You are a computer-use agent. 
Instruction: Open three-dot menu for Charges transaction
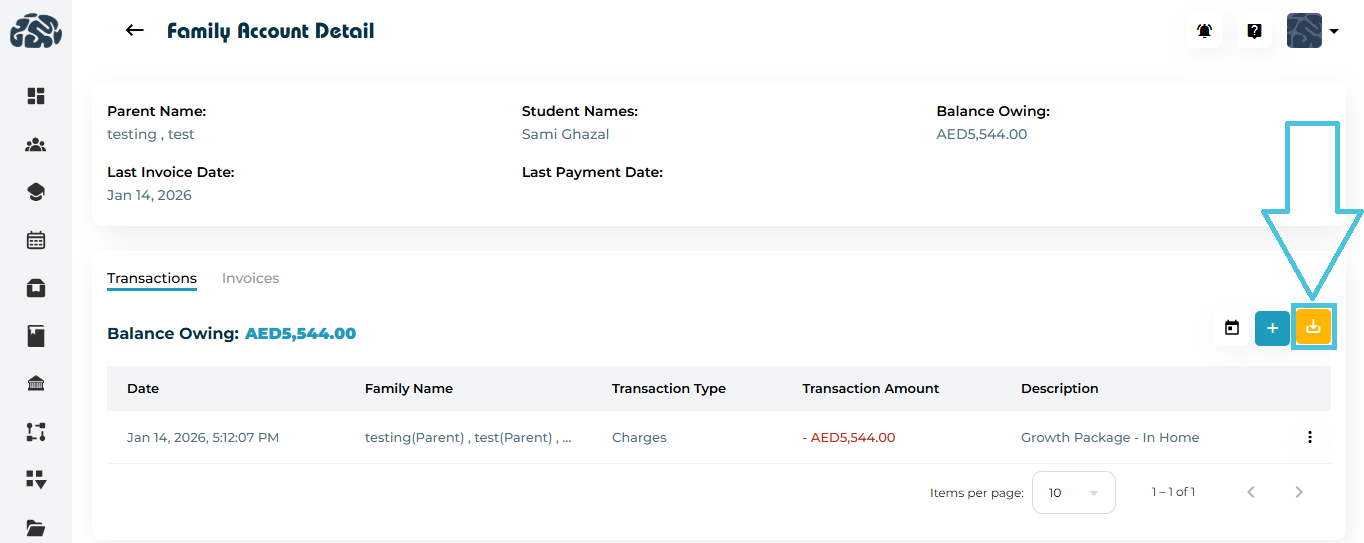(x=1309, y=437)
